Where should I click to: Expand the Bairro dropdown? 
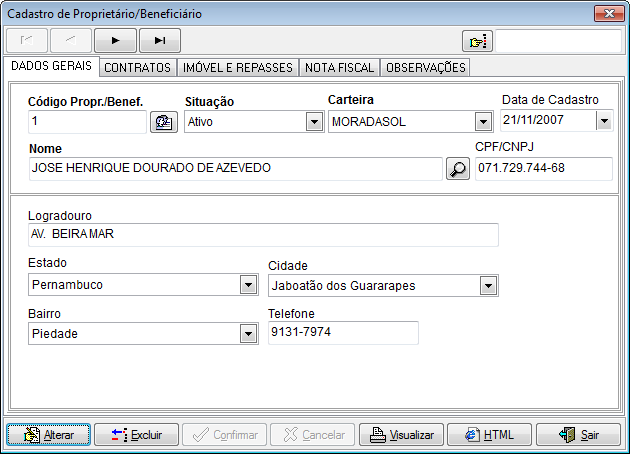tap(248, 334)
